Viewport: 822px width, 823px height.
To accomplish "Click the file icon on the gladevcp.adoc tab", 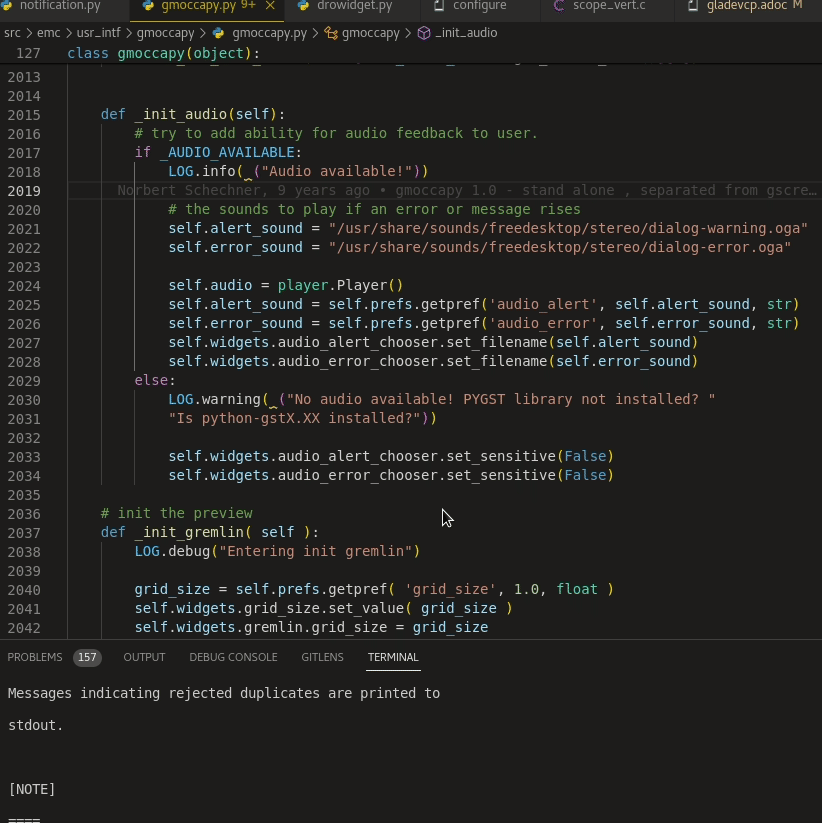I will click(691, 6).
